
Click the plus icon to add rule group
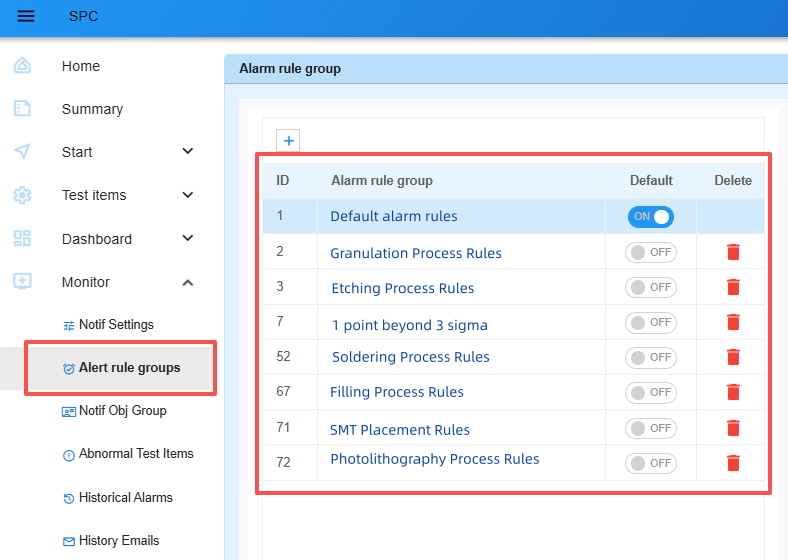pyautogui.click(x=289, y=141)
